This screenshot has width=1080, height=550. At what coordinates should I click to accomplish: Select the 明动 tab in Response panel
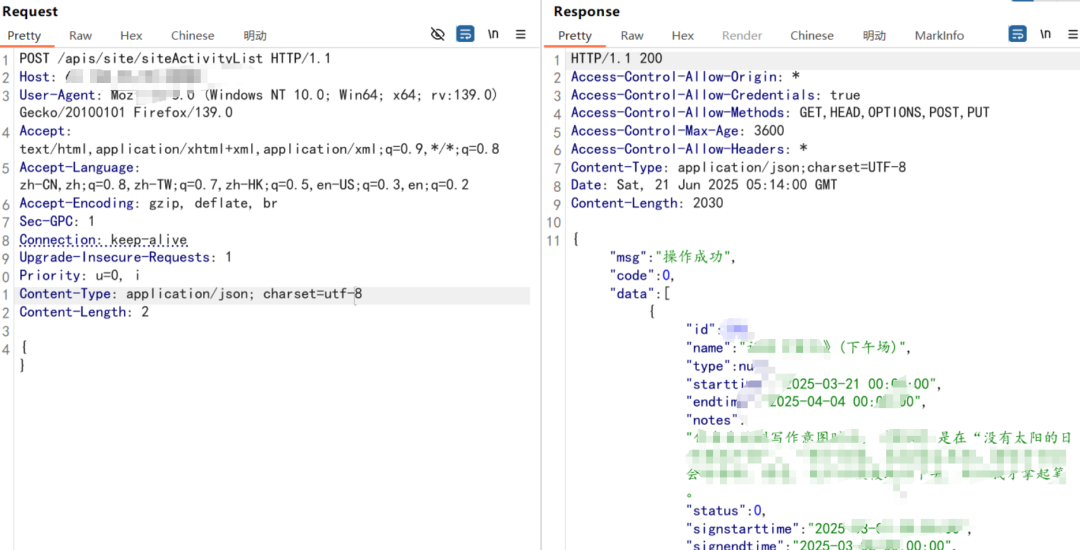click(x=874, y=36)
